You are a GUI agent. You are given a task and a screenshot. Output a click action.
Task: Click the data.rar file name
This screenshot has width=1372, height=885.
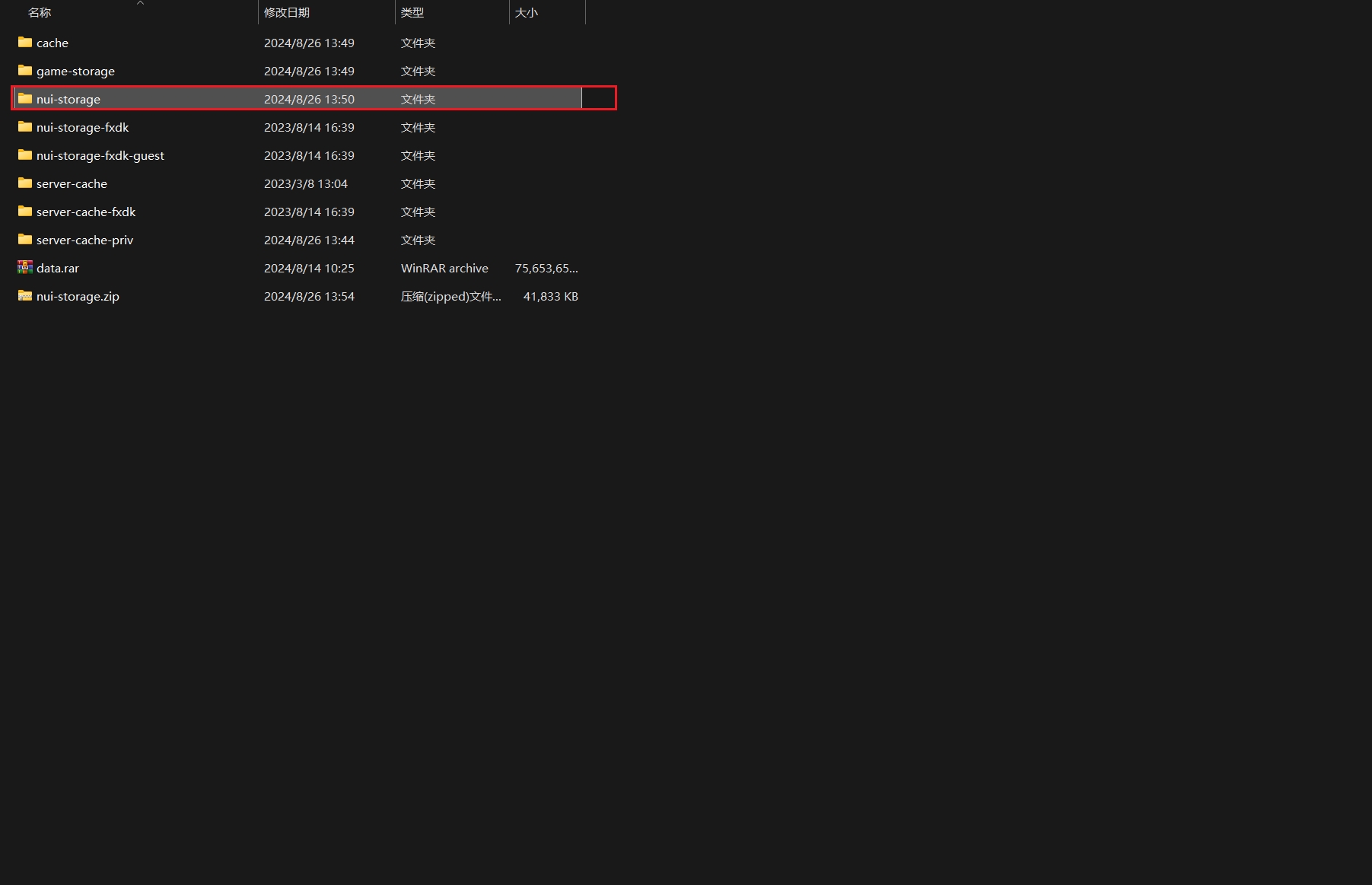pos(58,269)
